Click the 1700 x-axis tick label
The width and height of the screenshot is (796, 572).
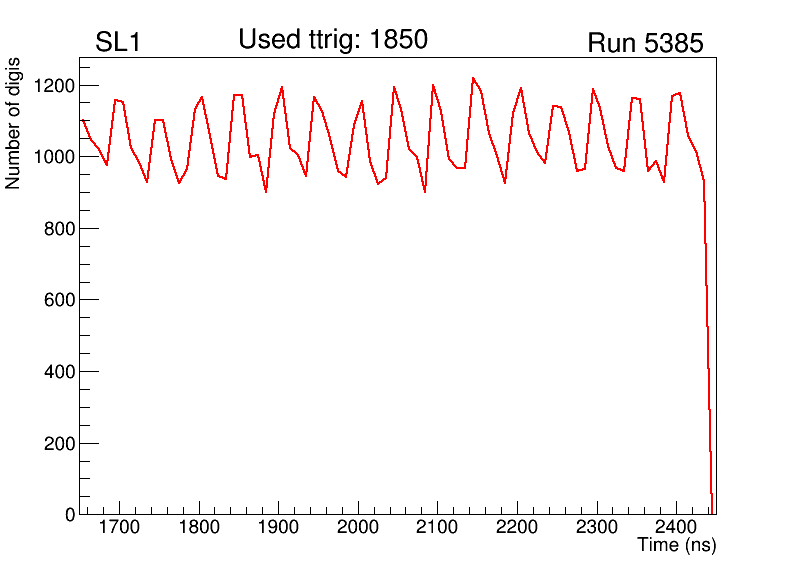[x=120, y=527]
